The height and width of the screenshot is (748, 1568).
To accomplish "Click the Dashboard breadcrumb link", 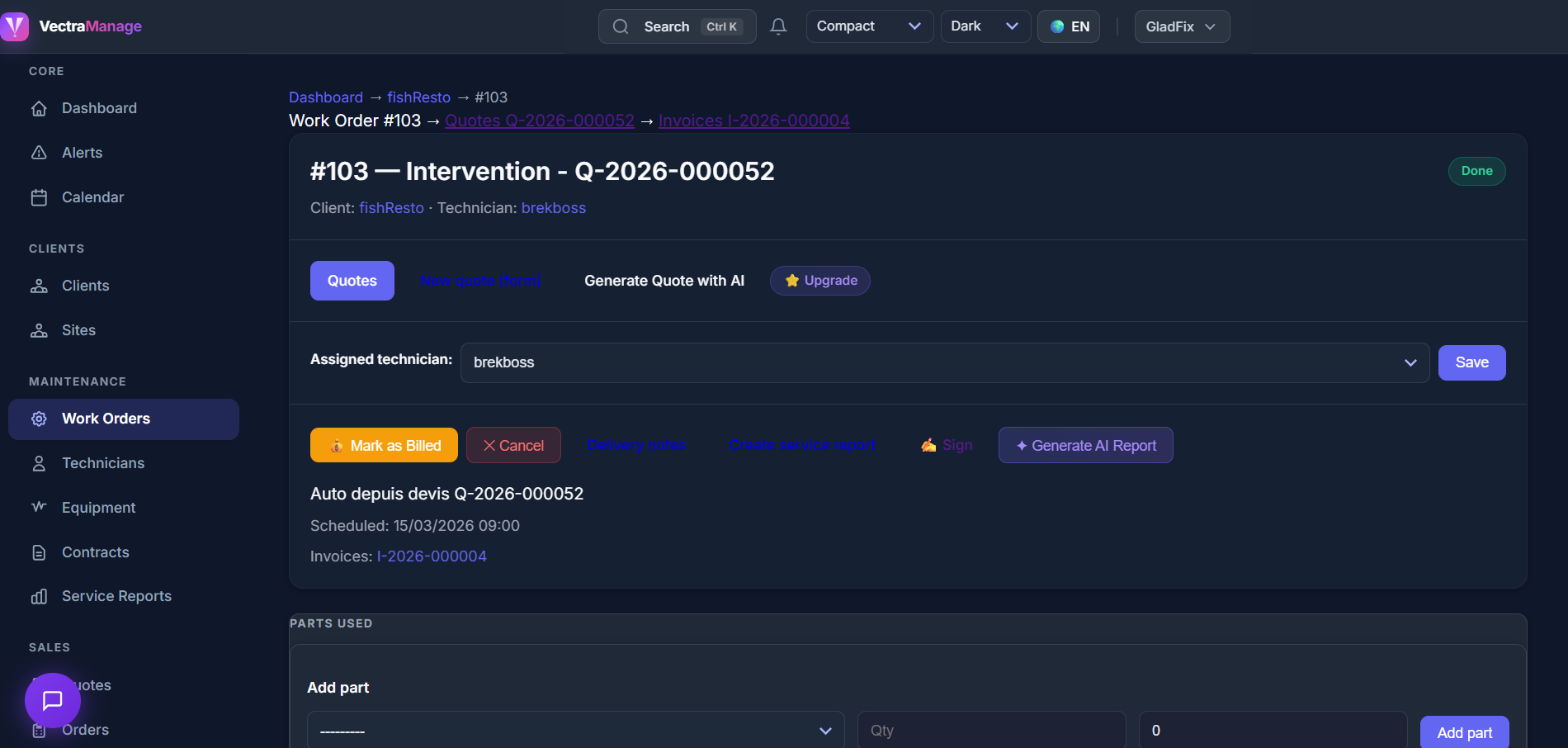I will coord(326,97).
